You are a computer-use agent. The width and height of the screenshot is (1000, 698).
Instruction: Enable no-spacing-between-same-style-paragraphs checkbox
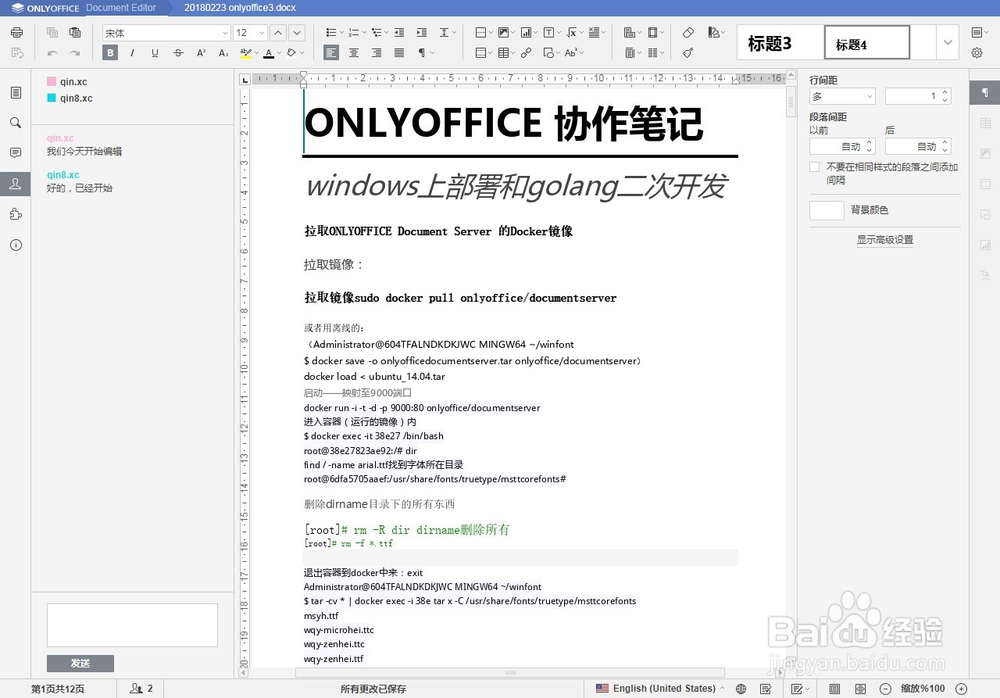(x=814, y=167)
